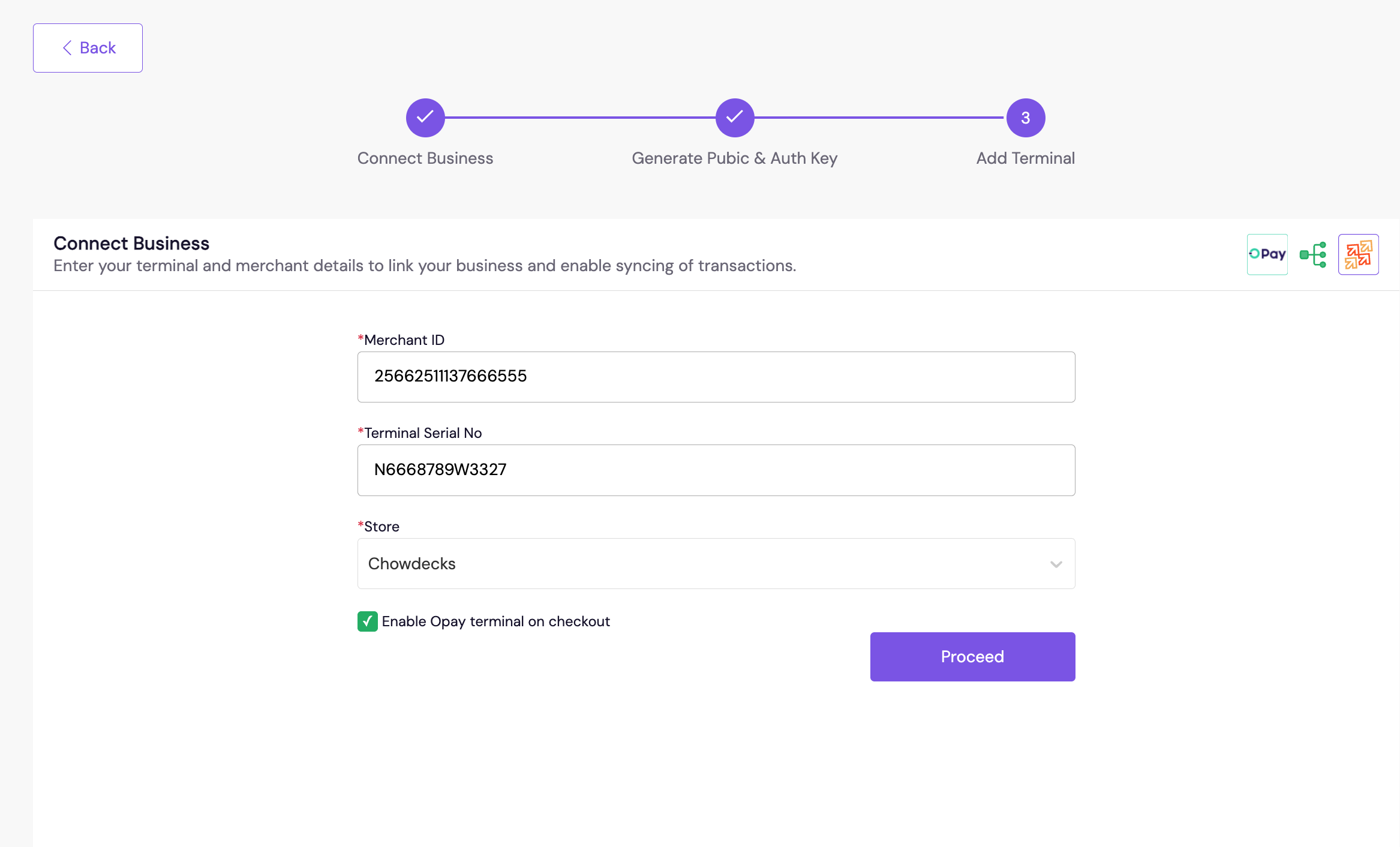Expand the Store list using its chevron arrow
The image size is (1400, 847).
click(x=1056, y=564)
